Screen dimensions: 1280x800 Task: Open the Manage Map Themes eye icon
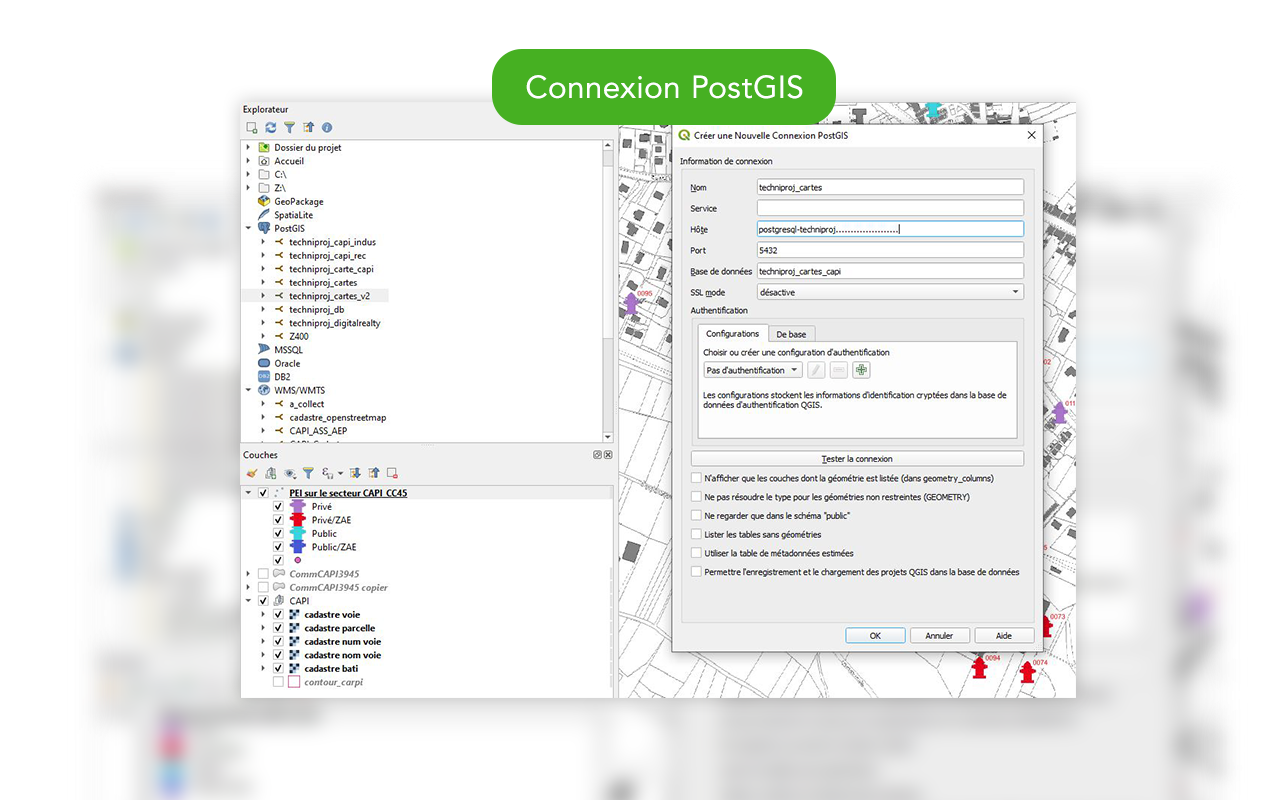[x=290, y=473]
